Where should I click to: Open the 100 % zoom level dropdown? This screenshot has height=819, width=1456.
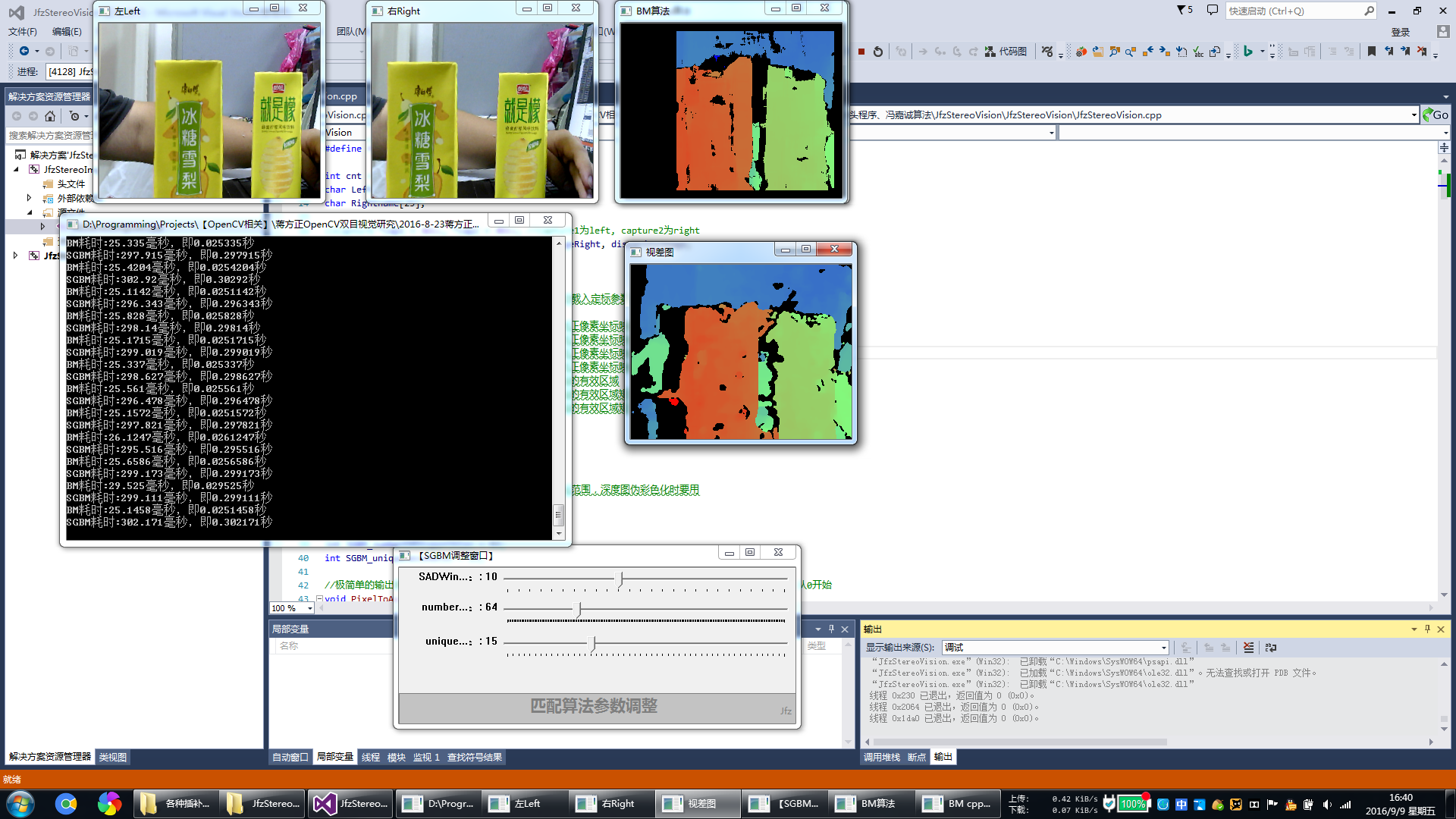click(309, 608)
